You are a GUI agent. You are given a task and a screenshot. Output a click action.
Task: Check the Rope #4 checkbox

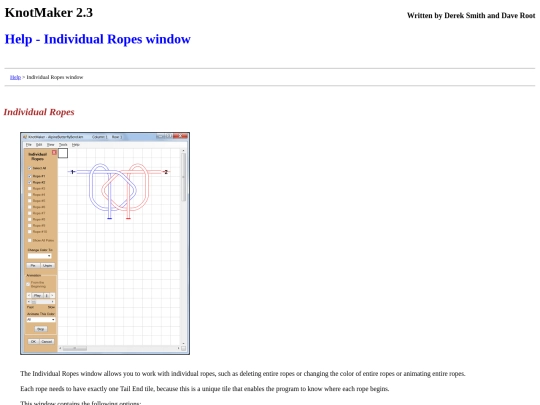30,195
